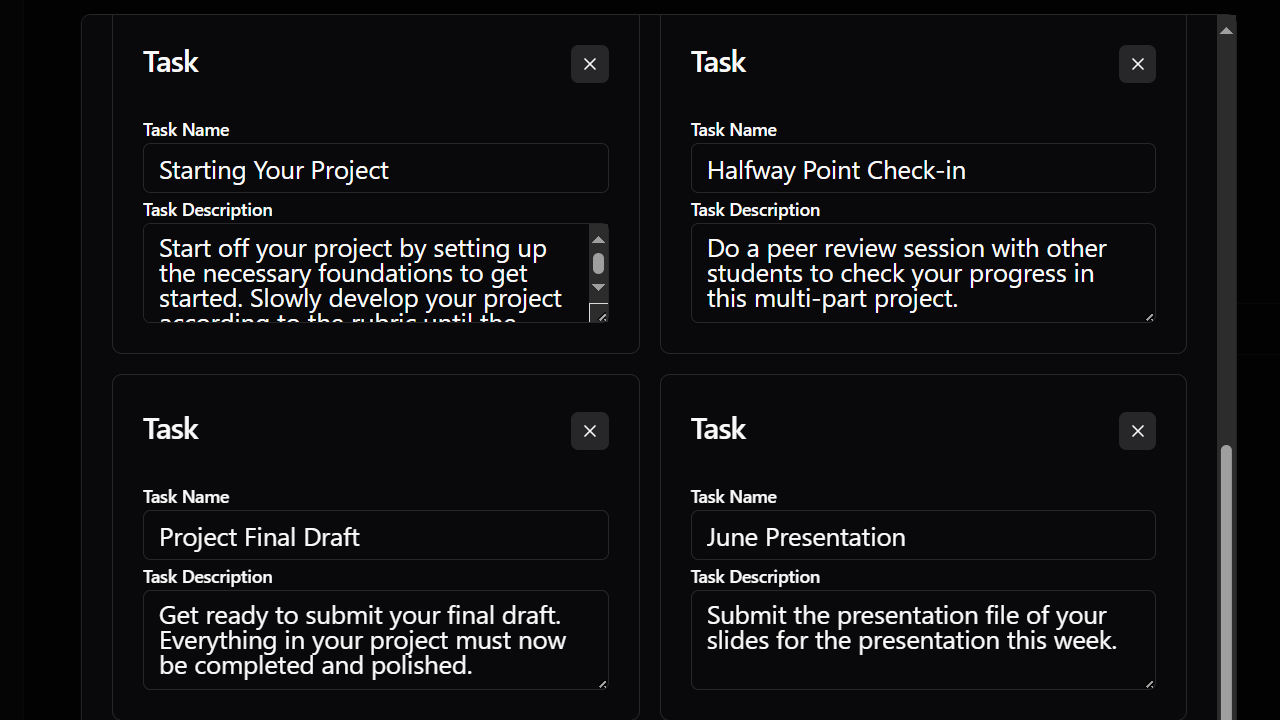Click down arrow in Starting Your Project description
This screenshot has width=1280, height=720.
pyautogui.click(x=599, y=288)
